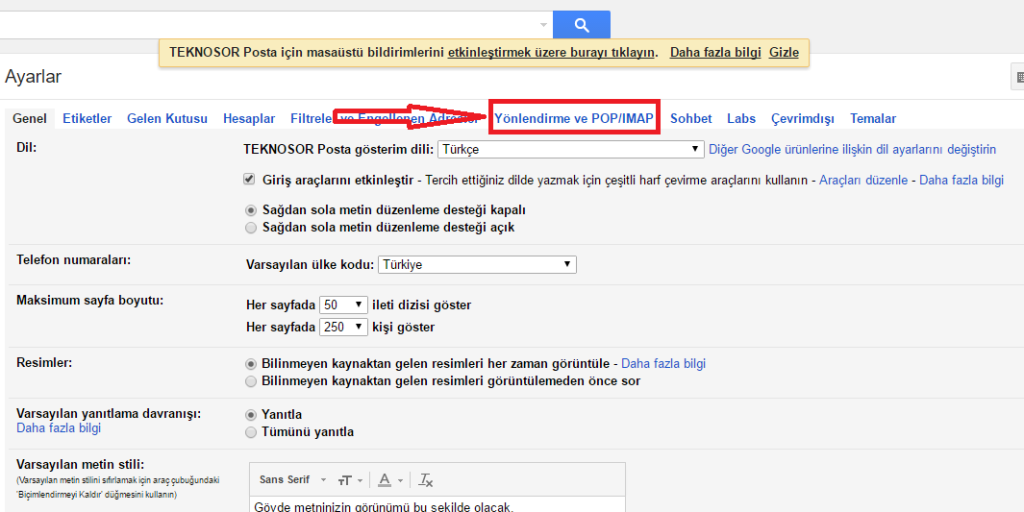Open the Sans Serif font dropdown

[293, 479]
